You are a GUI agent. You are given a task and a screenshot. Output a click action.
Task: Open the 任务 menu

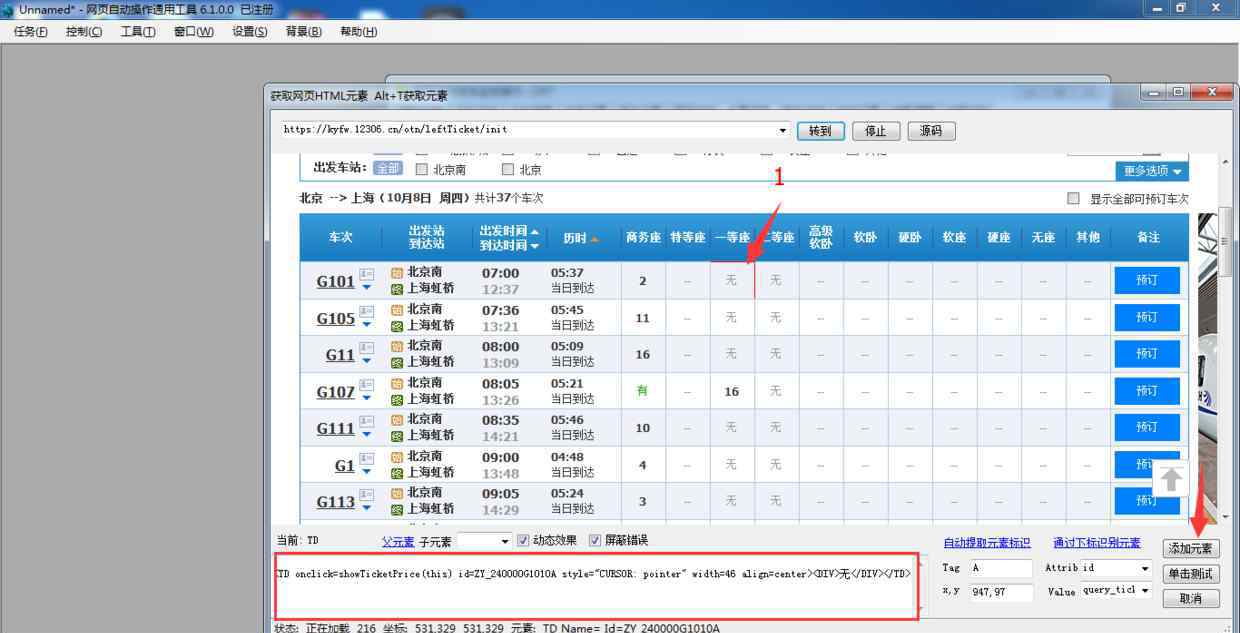click(30, 31)
